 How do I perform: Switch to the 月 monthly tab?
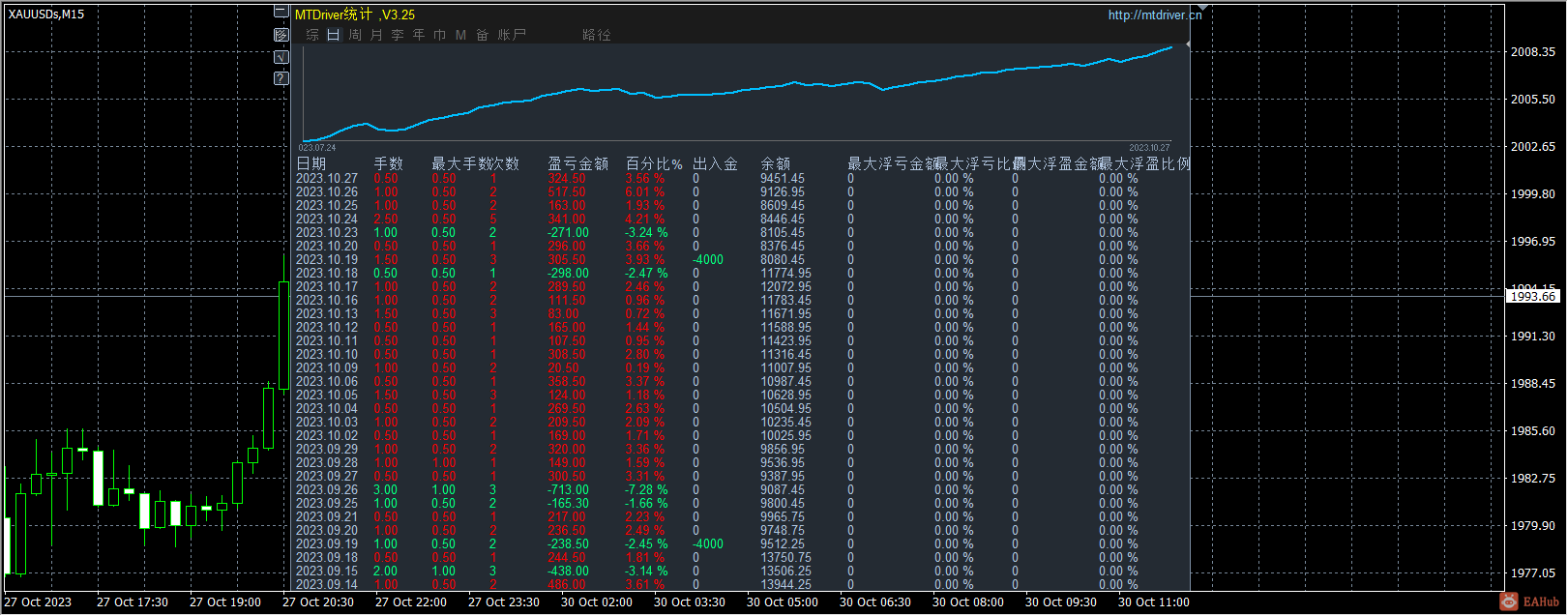click(x=376, y=35)
